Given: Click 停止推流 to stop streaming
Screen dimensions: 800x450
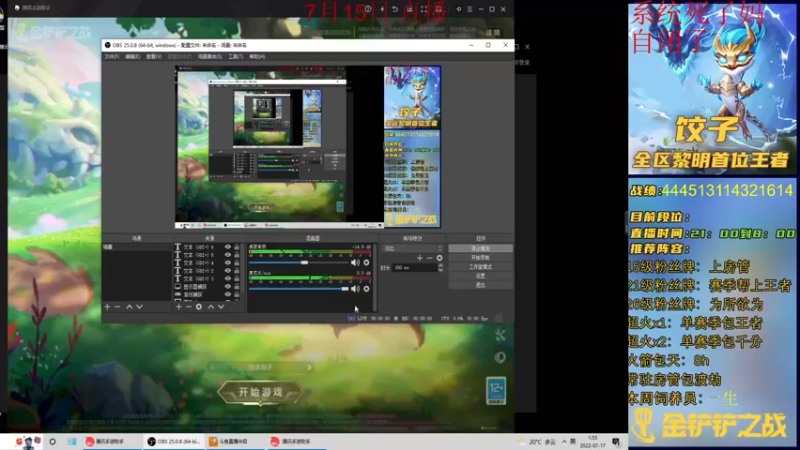Looking at the screenshot, I should (481, 248).
